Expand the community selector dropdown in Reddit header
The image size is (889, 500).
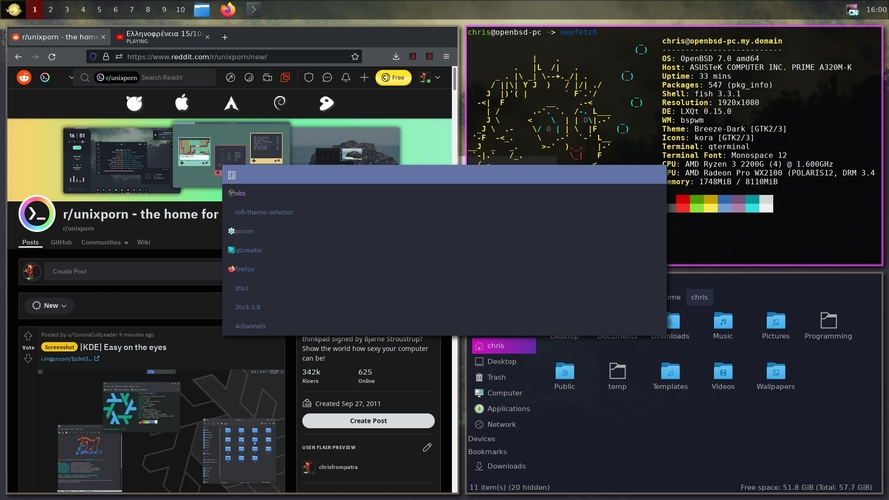tap(71, 78)
